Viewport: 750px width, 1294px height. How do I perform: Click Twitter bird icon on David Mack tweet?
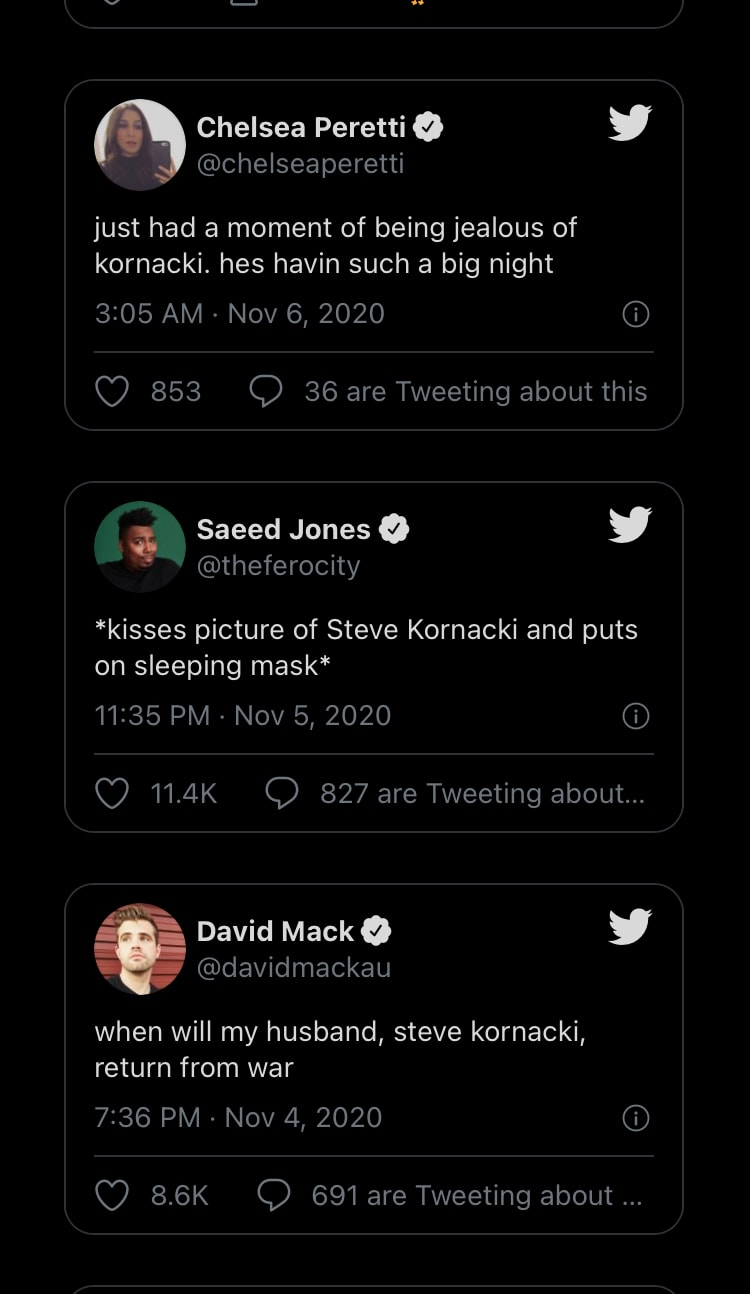[630, 927]
